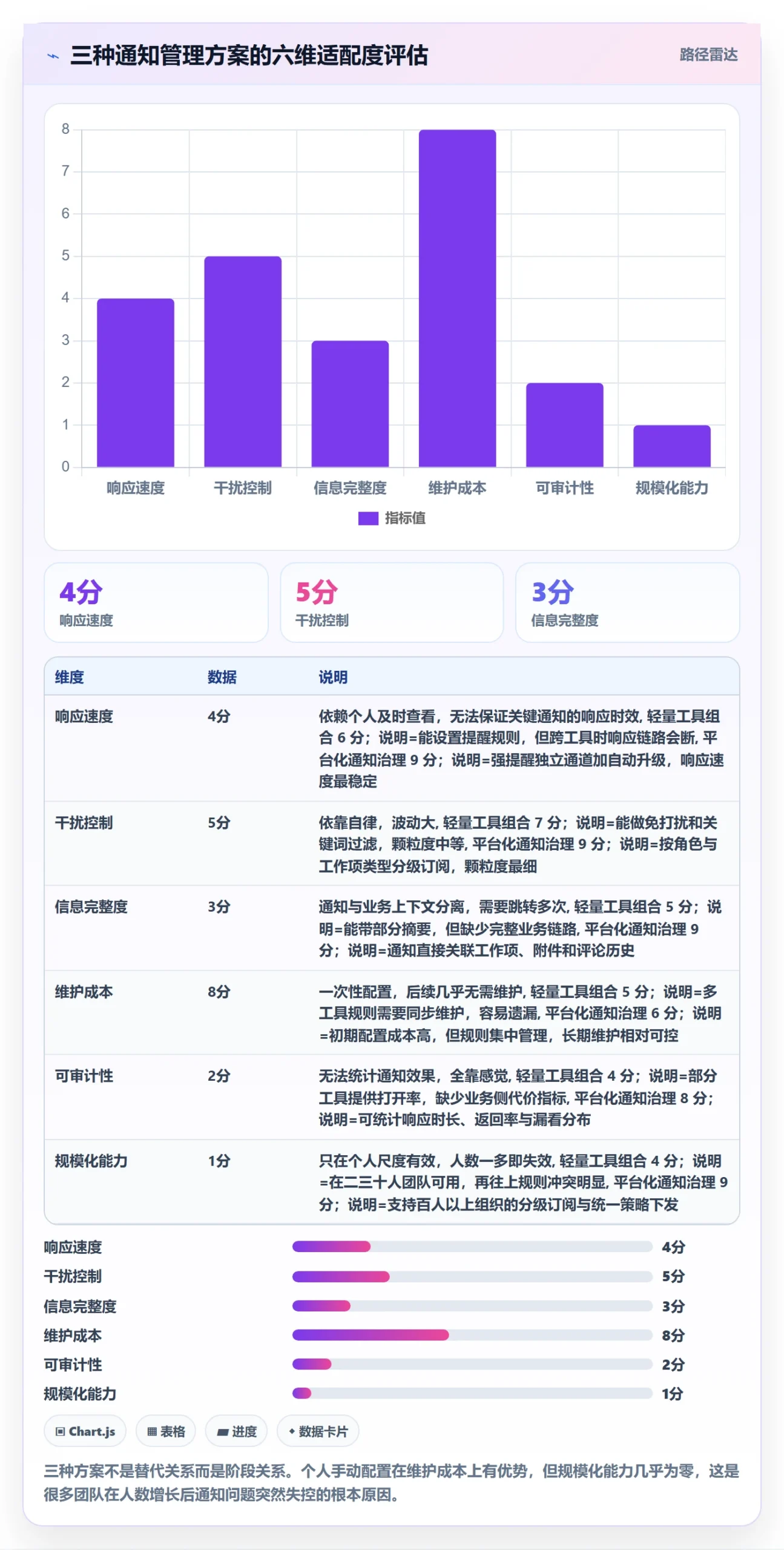Viewport: 784px width, 1550px height.
Task: Open the 4分 响应速度 data card
Action: (156, 602)
